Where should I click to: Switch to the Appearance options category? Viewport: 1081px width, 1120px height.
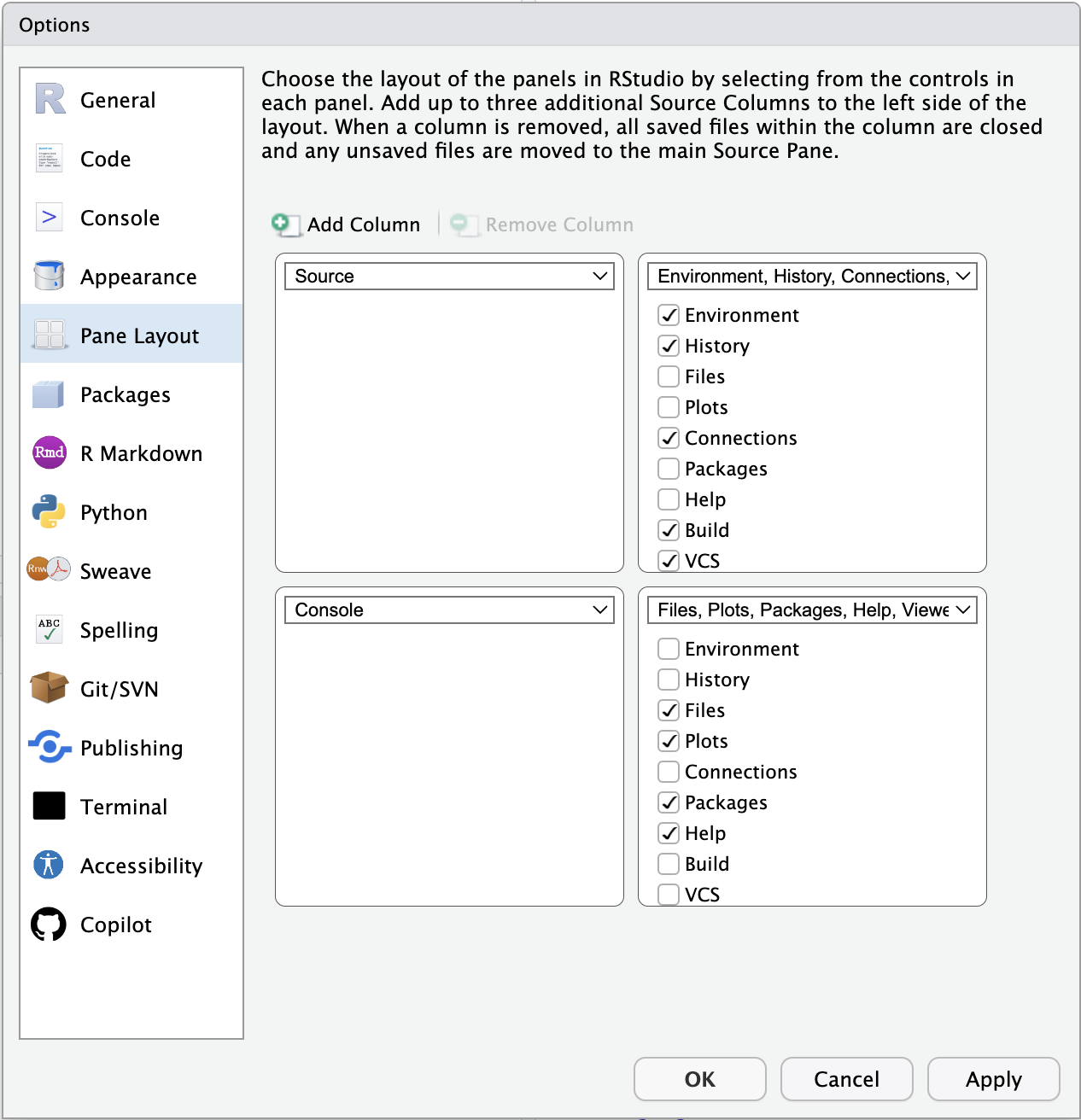pyautogui.click(x=131, y=276)
